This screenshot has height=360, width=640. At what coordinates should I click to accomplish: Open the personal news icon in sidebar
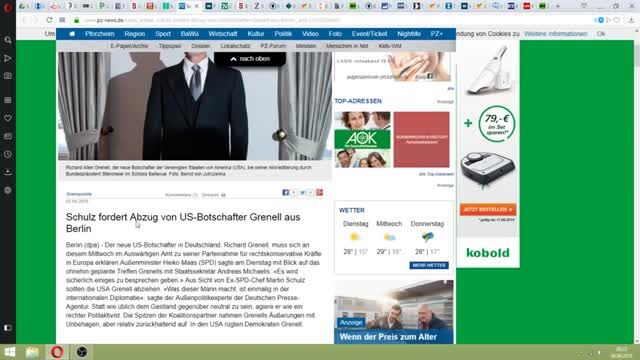[x=8, y=136]
